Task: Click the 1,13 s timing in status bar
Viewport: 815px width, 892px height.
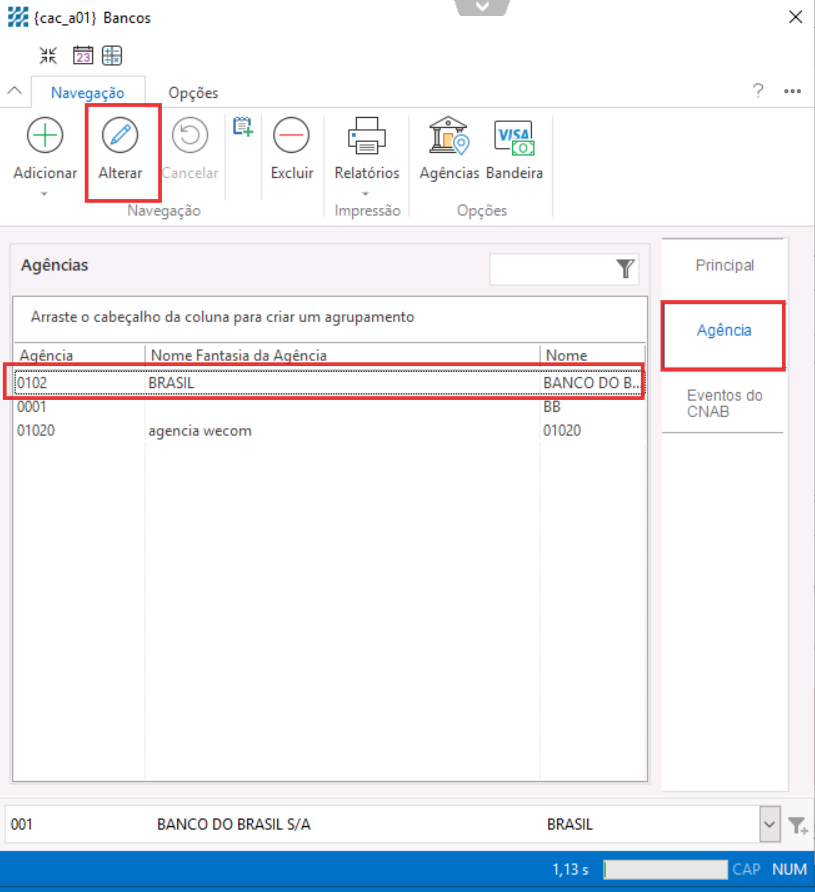Action: click(x=570, y=869)
